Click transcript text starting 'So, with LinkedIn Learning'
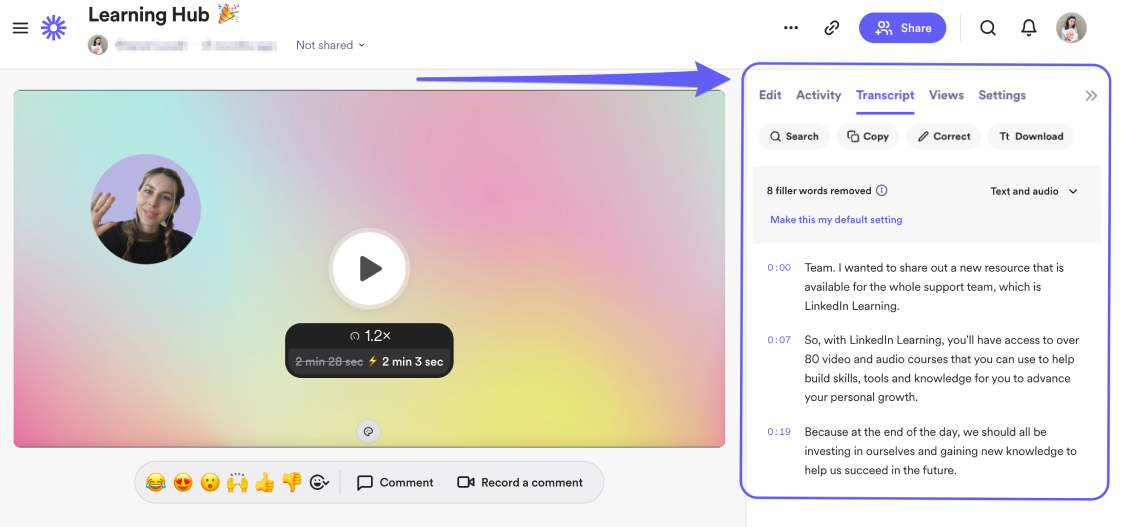The height and width of the screenshot is (527, 1131). pos(941,368)
